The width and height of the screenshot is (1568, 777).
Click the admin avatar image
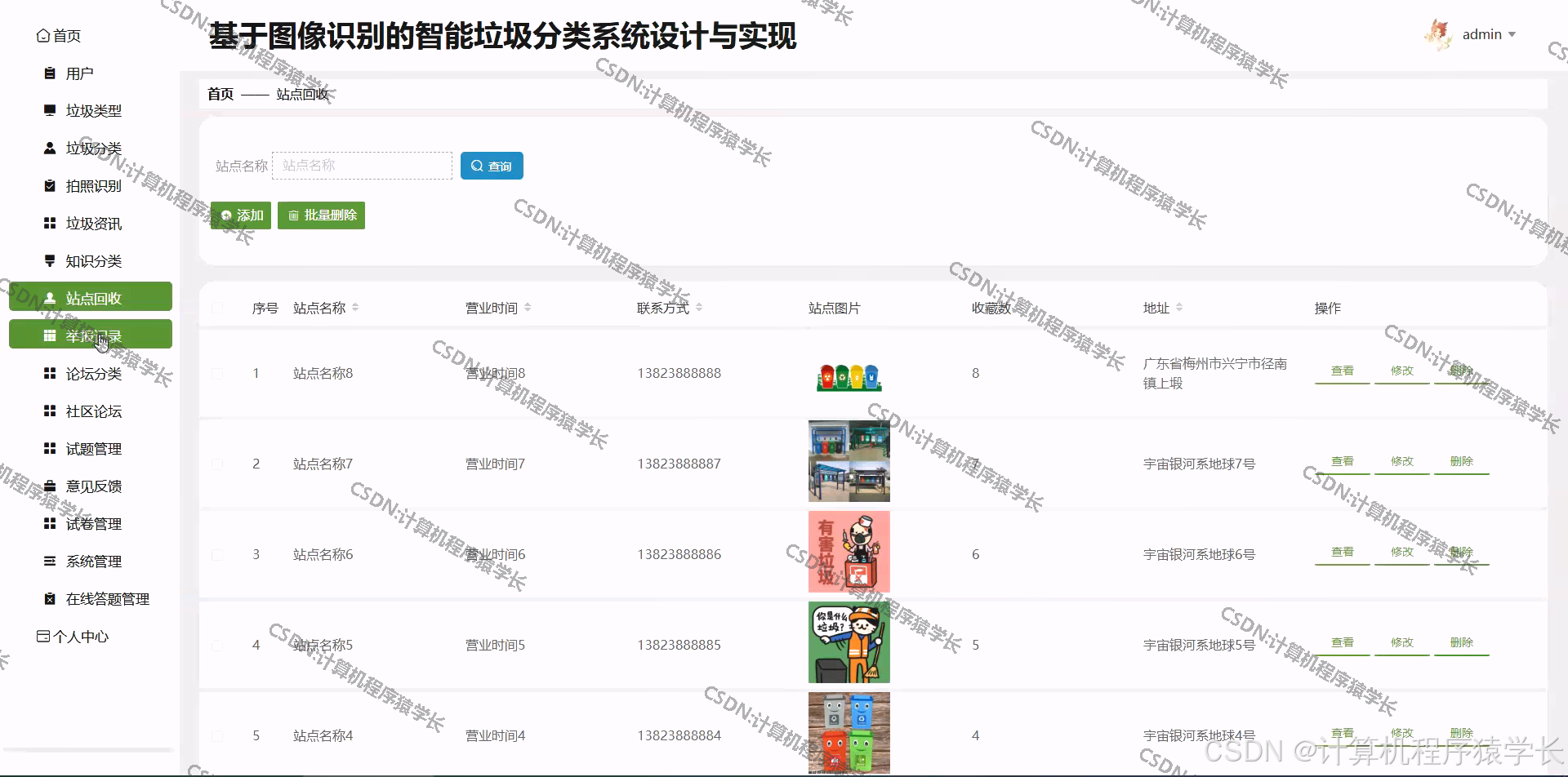click(x=1438, y=34)
